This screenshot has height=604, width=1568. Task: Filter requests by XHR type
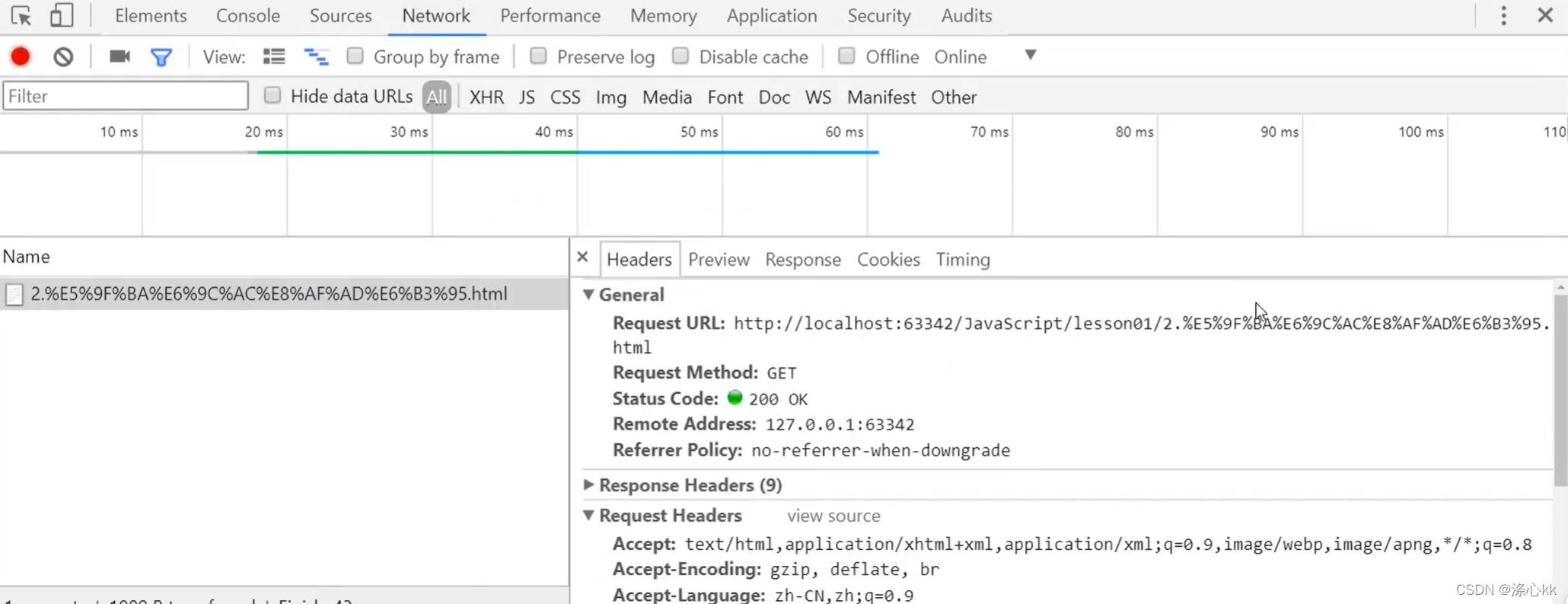point(486,97)
